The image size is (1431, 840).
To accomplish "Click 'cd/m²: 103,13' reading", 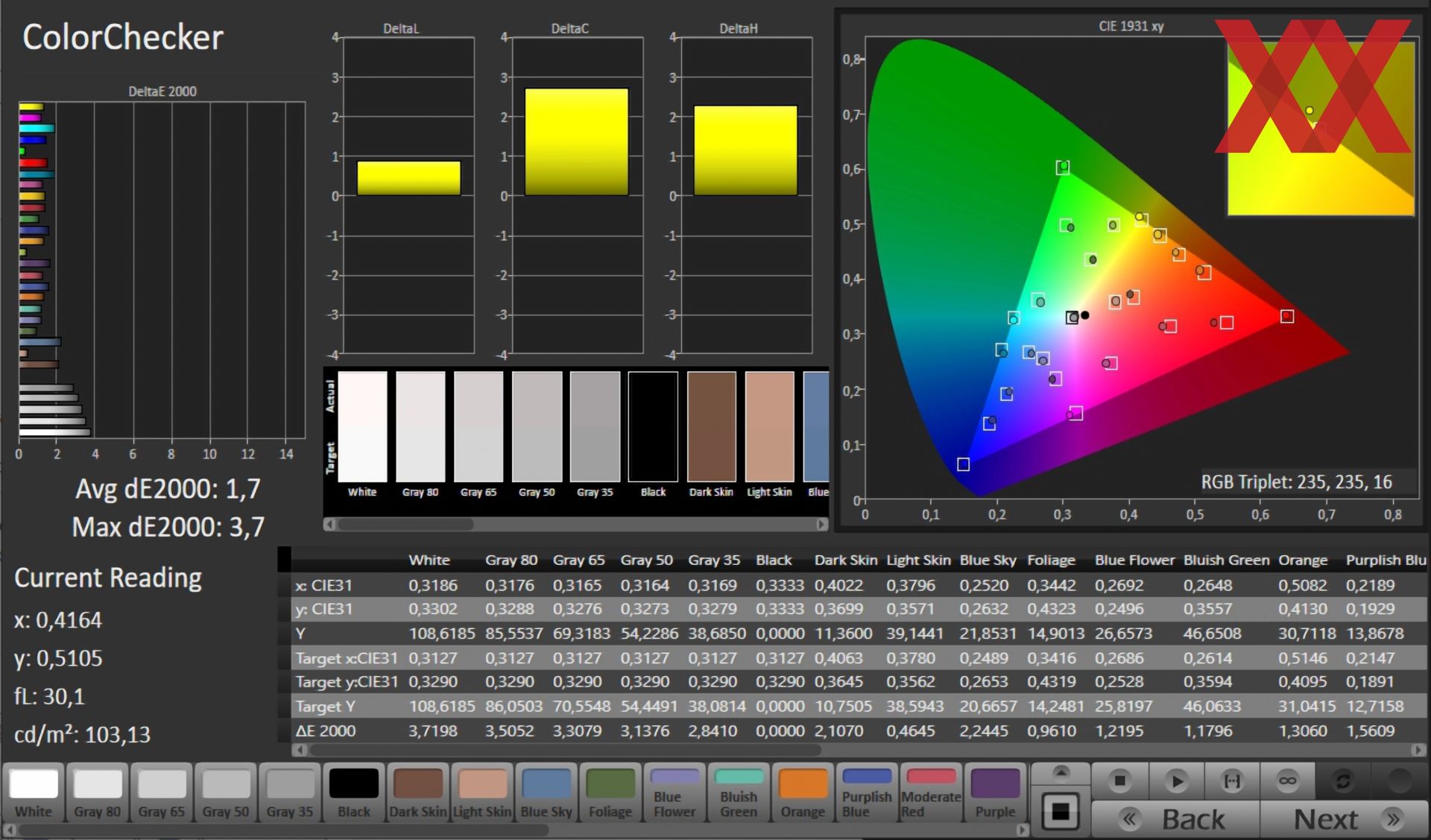I will click(x=82, y=735).
